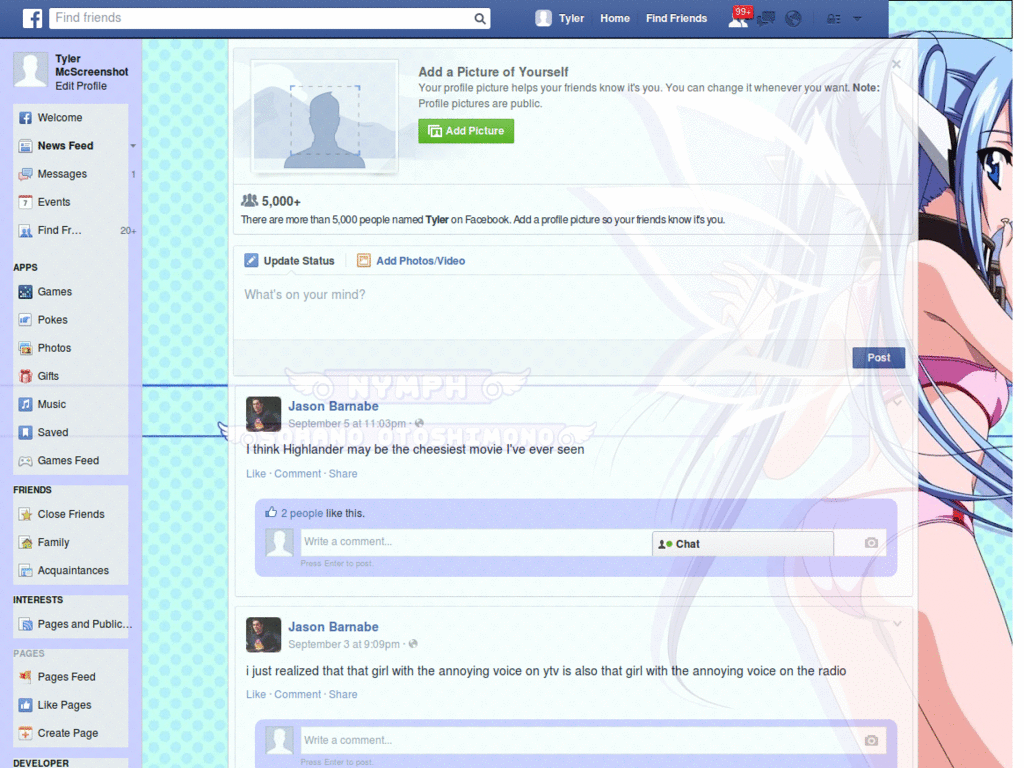Comment on the Highlander movie post

298,474
